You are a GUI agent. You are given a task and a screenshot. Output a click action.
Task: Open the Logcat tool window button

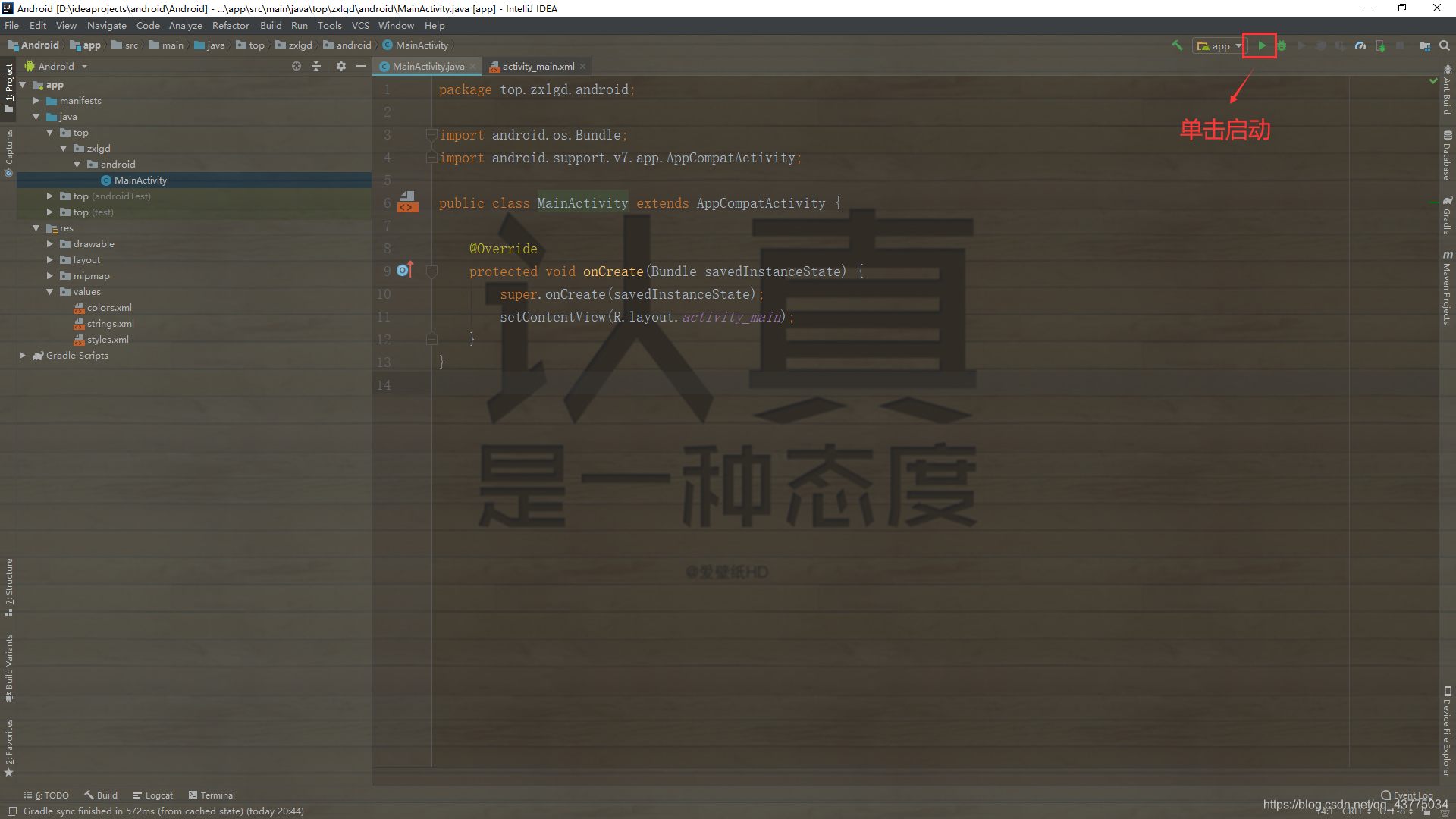(x=153, y=795)
